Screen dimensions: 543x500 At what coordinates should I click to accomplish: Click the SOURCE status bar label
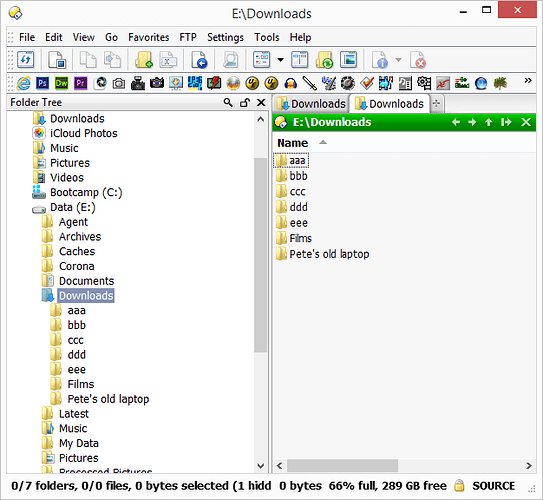493,486
